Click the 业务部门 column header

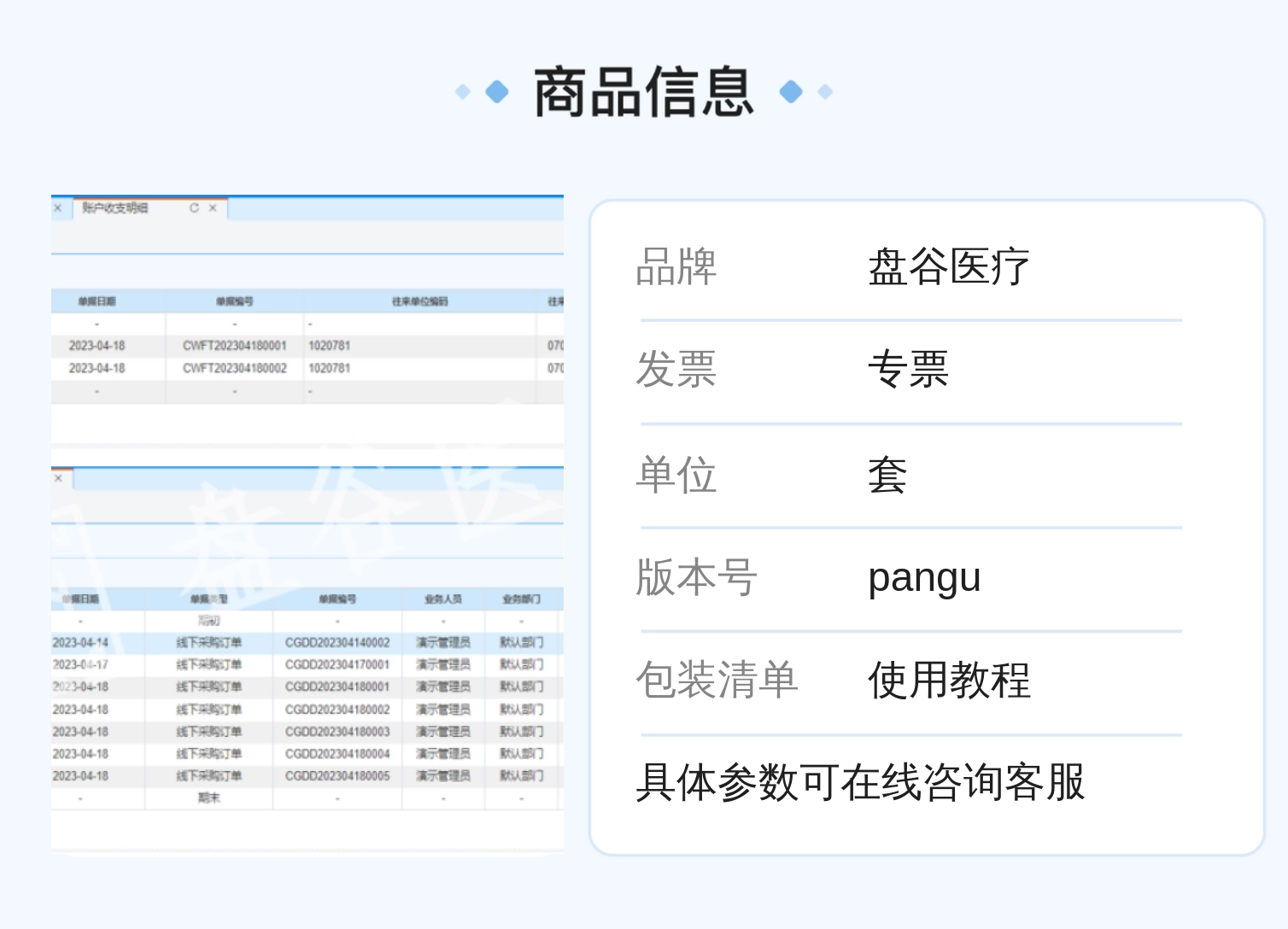[x=521, y=599]
